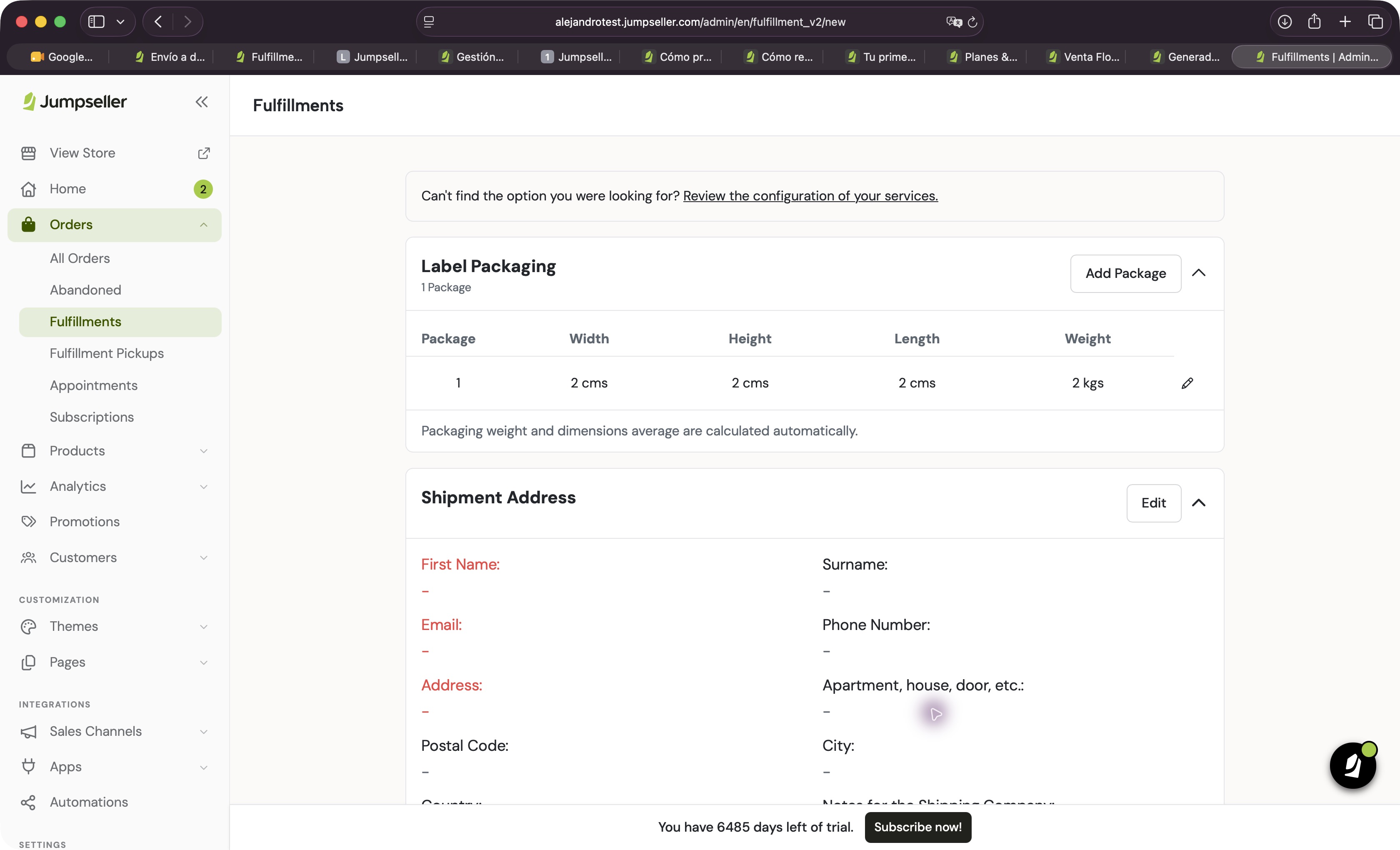Show tab overview icon in browser
1400x850 pixels.
click(x=1375, y=22)
